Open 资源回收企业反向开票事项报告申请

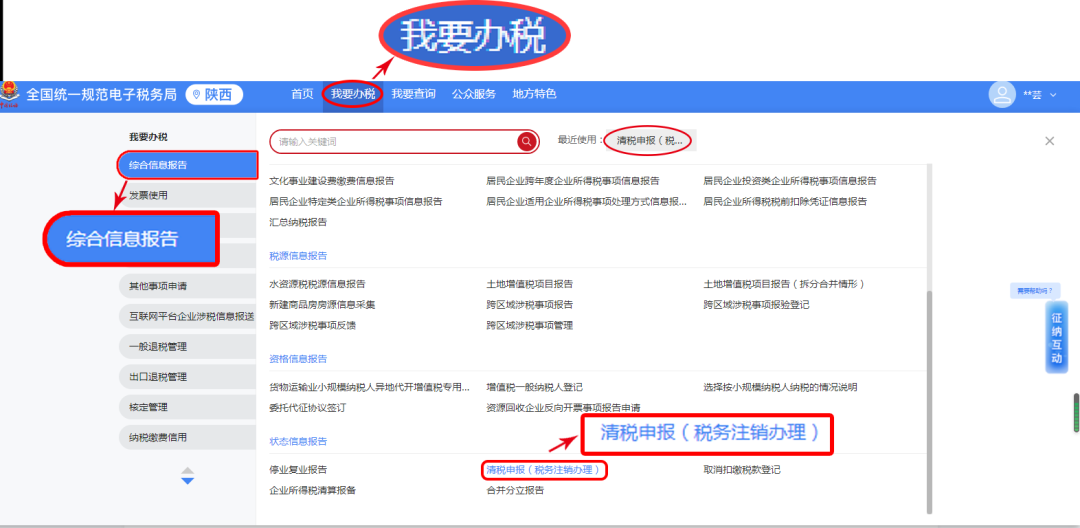tap(563, 408)
